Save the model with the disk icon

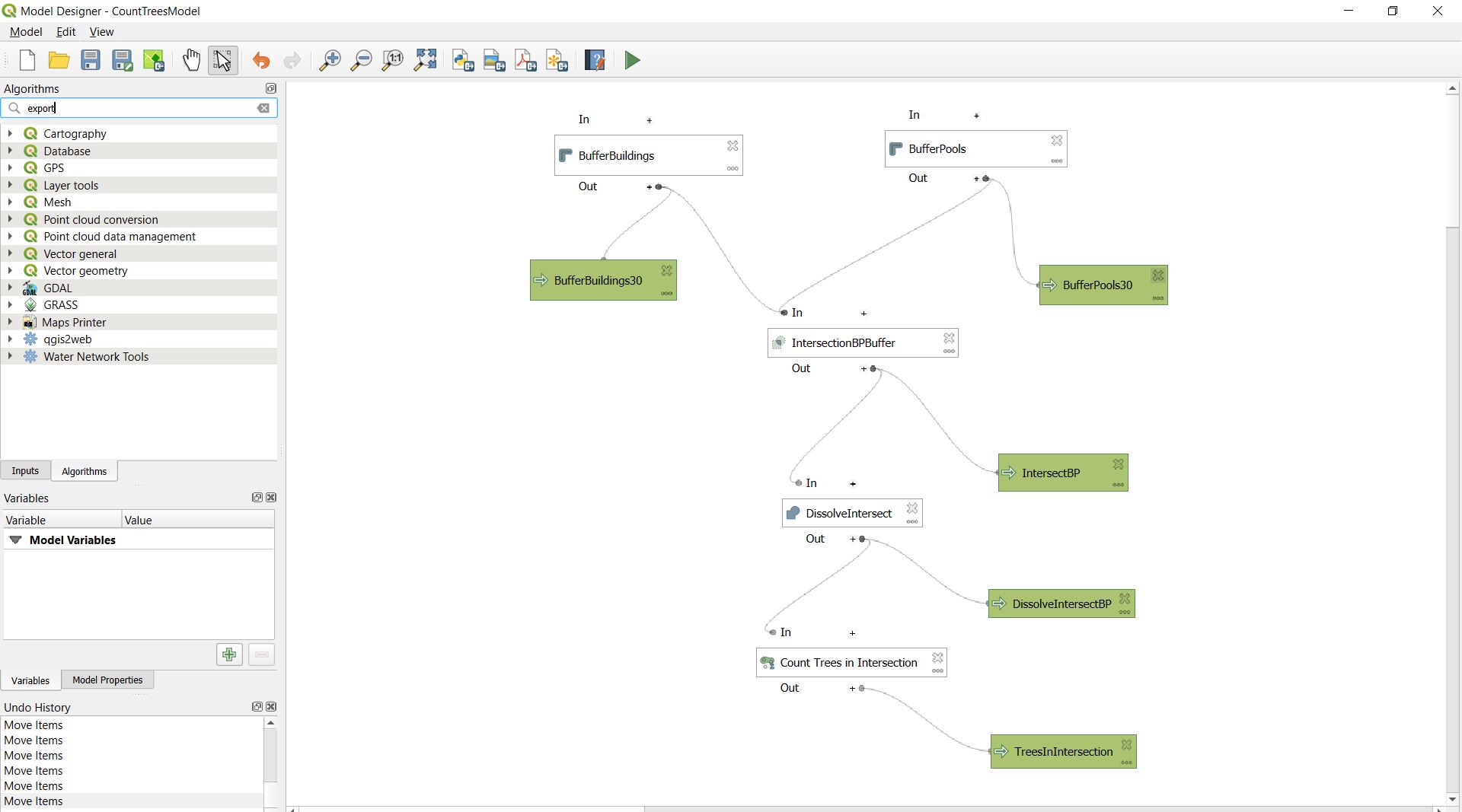point(91,60)
